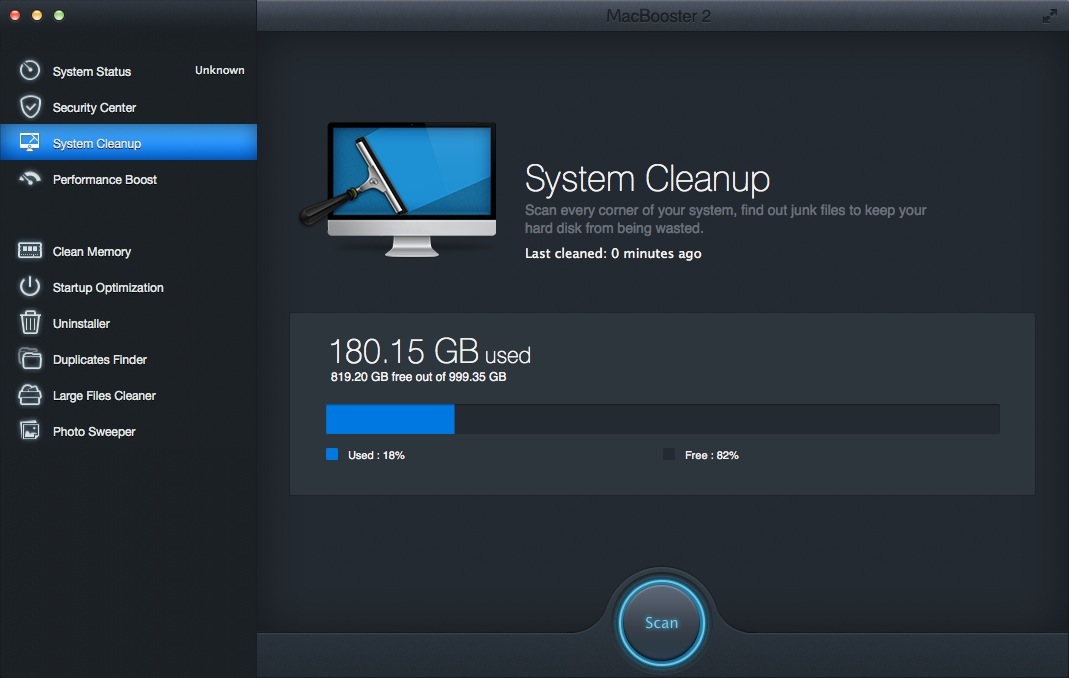Click the Startup Optimization power icon
1069x678 pixels.
pyautogui.click(x=30, y=287)
